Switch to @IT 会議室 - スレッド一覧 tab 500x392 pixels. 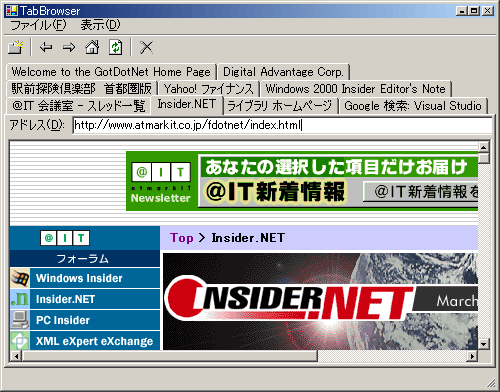click(79, 106)
